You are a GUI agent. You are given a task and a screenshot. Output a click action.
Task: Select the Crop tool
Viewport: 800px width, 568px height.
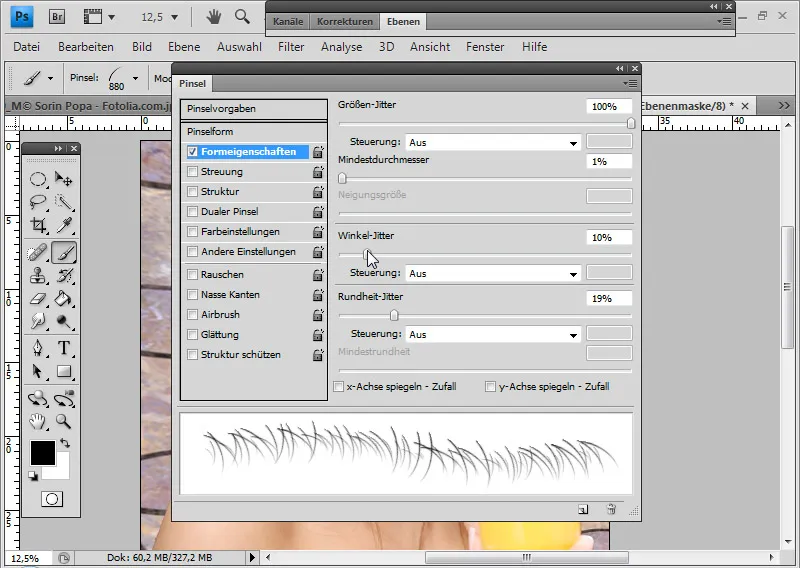click(38, 225)
